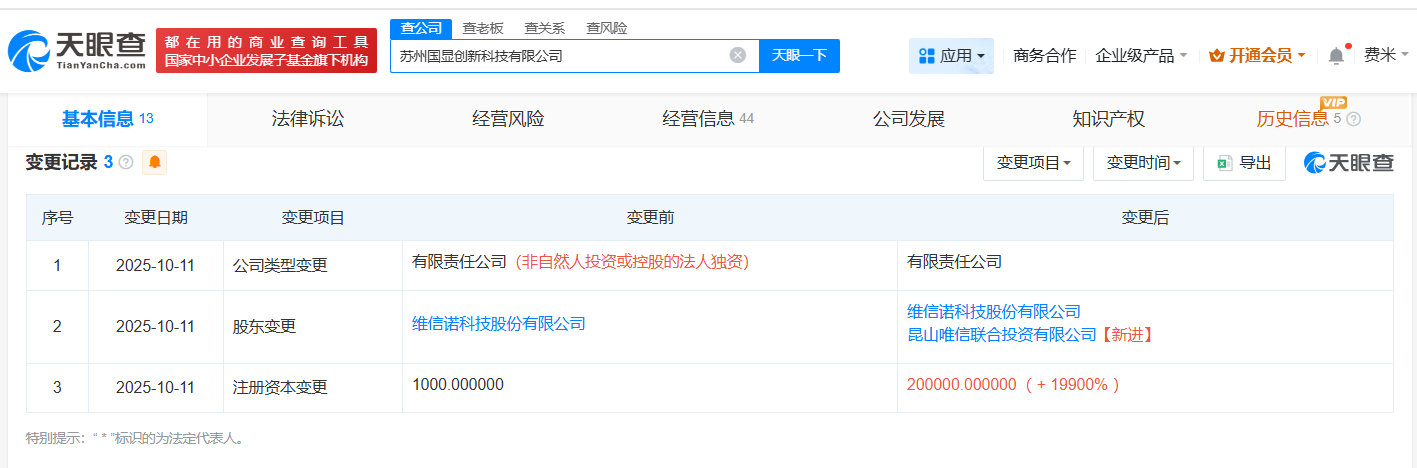
Task: Click the 2025-10-11 date in row 3
Action: (x=156, y=387)
